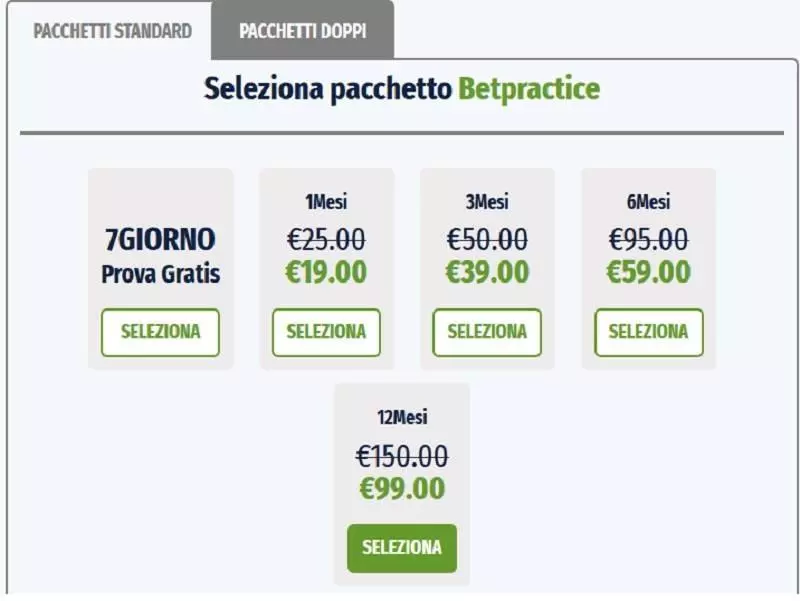Click the 6Mesi label heading
800x601 pixels.
[x=650, y=200]
